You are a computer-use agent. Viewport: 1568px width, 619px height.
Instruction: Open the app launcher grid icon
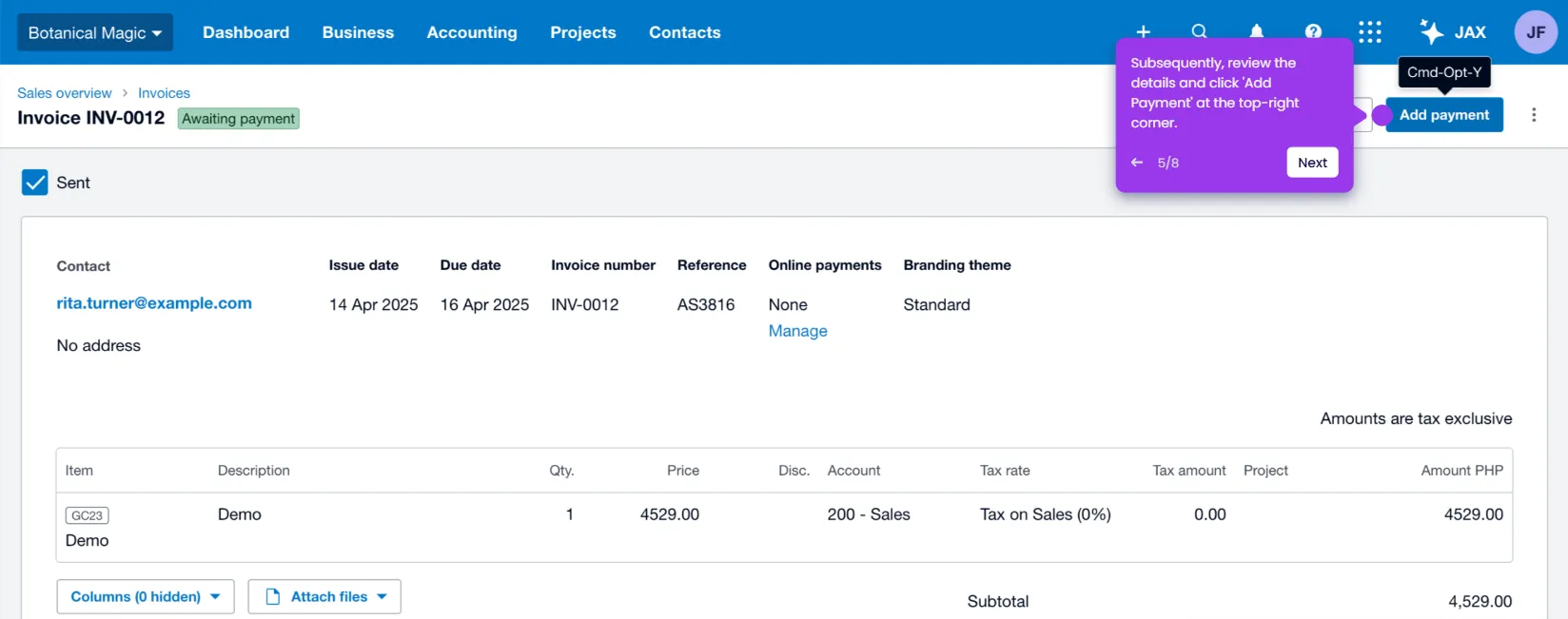click(1370, 32)
